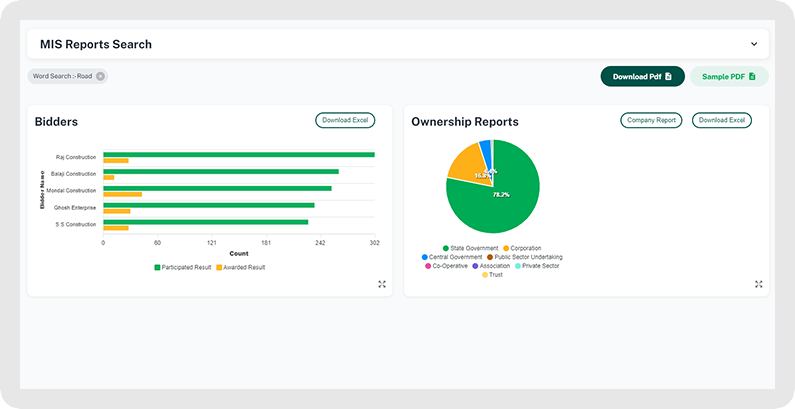Expand the Ownership Reports chart to fullscreen
Viewport: 795px width, 409px height.
(x=759, y=284)
